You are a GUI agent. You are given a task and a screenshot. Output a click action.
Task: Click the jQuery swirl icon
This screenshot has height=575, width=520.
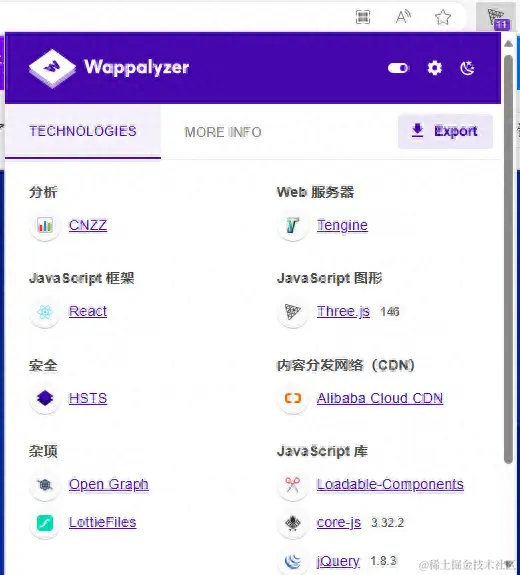tap(293, 561)
